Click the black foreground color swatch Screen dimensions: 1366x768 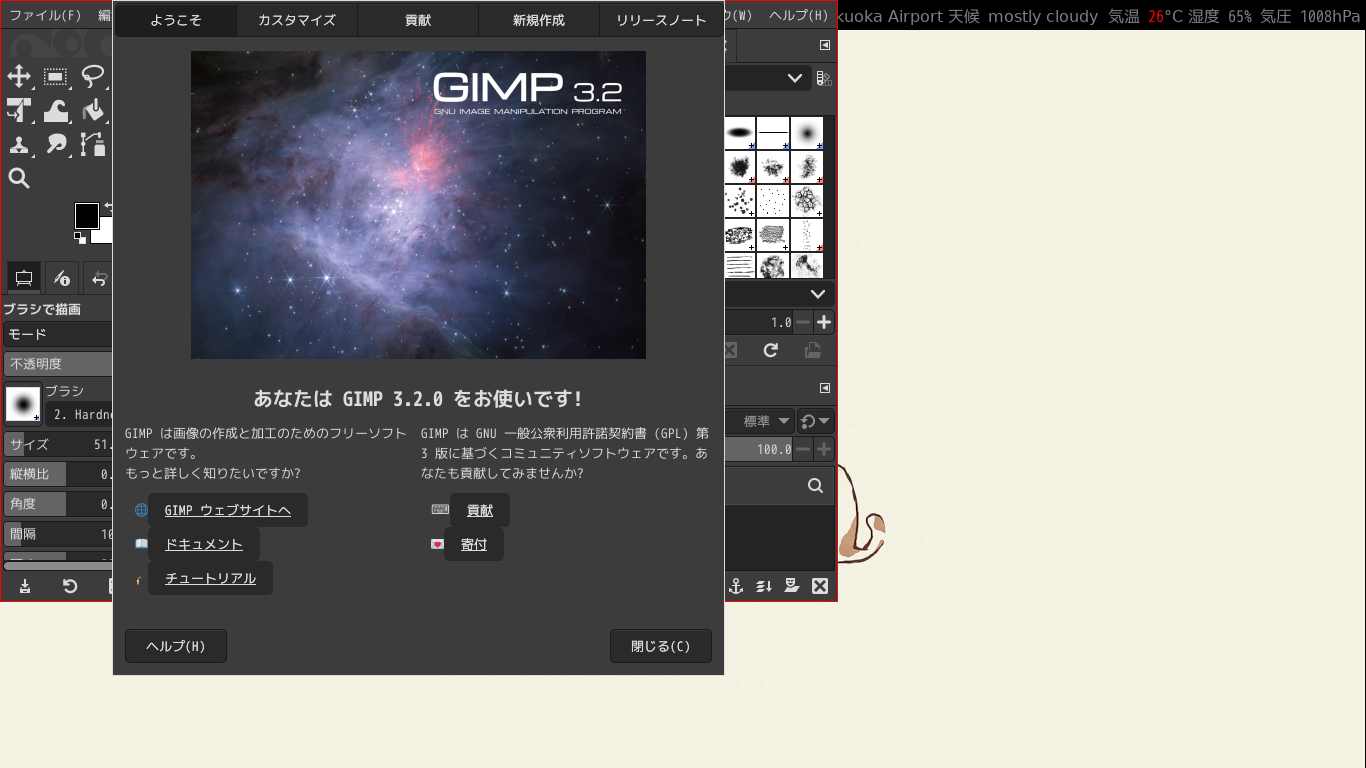(x=87, y=215)
